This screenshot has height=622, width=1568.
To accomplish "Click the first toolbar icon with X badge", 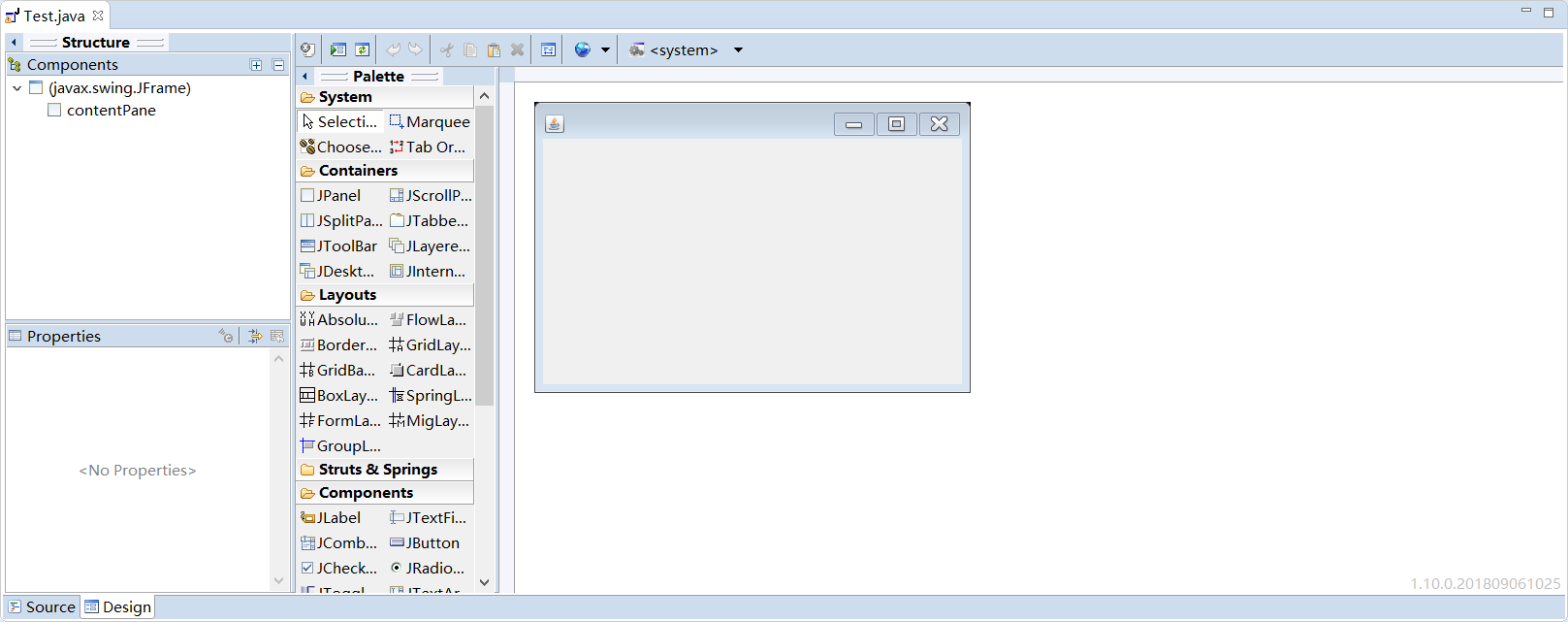I will click(x=307, y=49).
